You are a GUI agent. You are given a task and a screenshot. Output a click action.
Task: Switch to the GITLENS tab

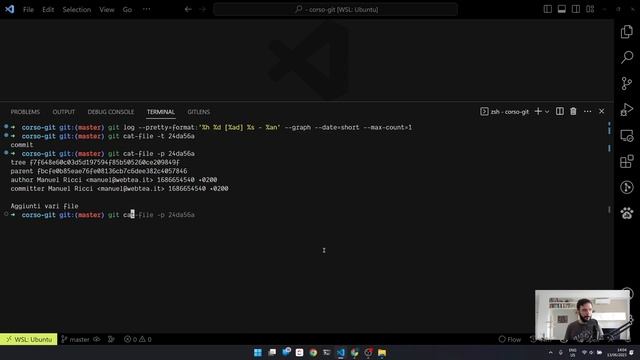tap(199, 112)
